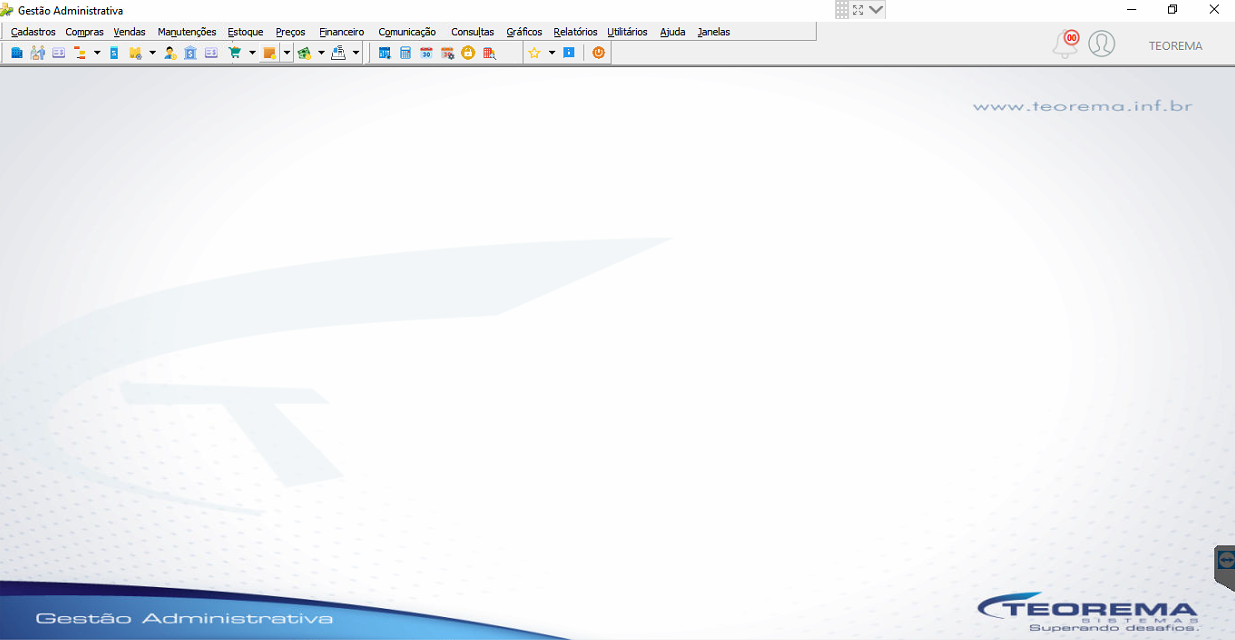Click the orange power icon in toolbar

coord(598,53)
